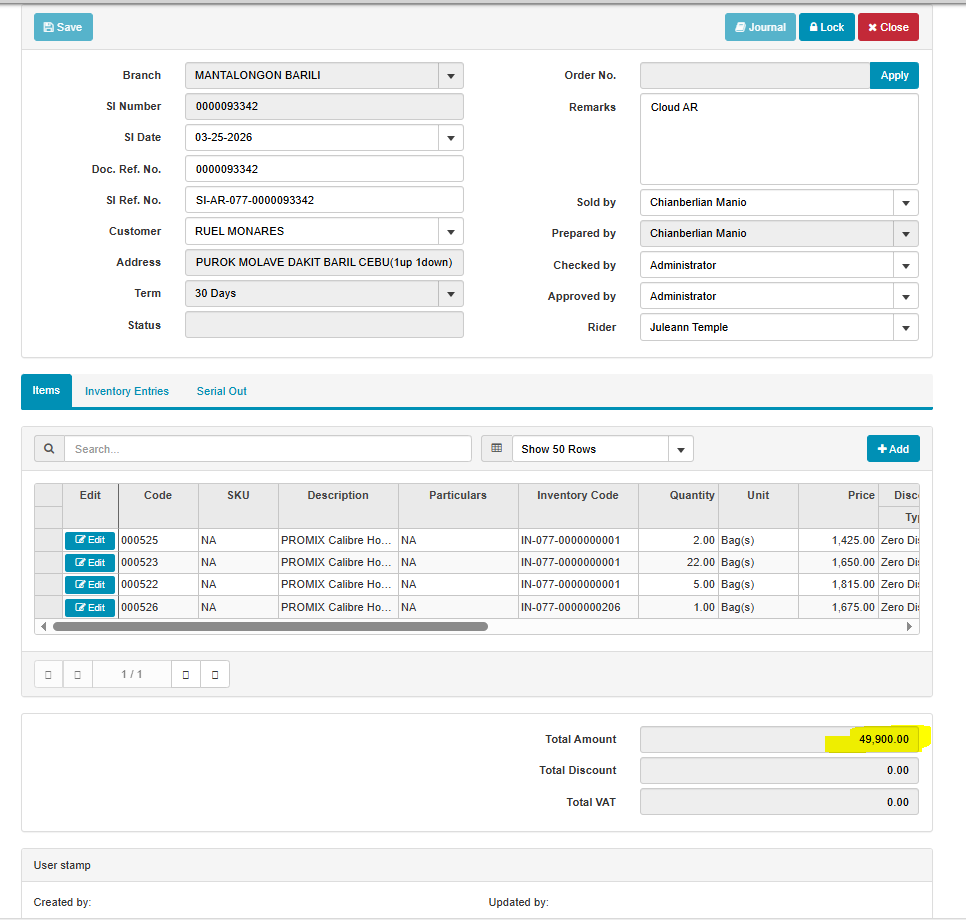Open the SI Date picker dropdown
The image size is (966, 920).
(450, 138)
